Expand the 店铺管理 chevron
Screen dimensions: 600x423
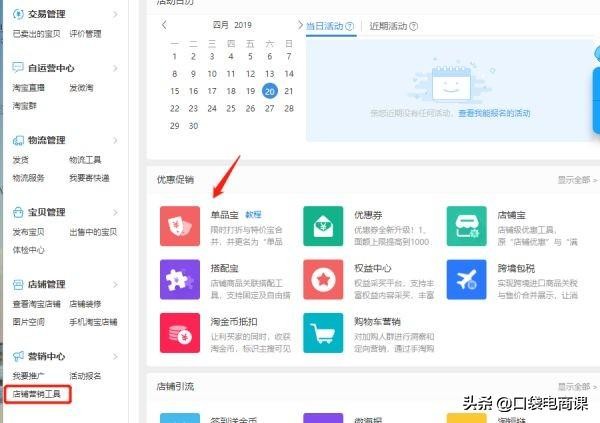(x=116, y=284)
